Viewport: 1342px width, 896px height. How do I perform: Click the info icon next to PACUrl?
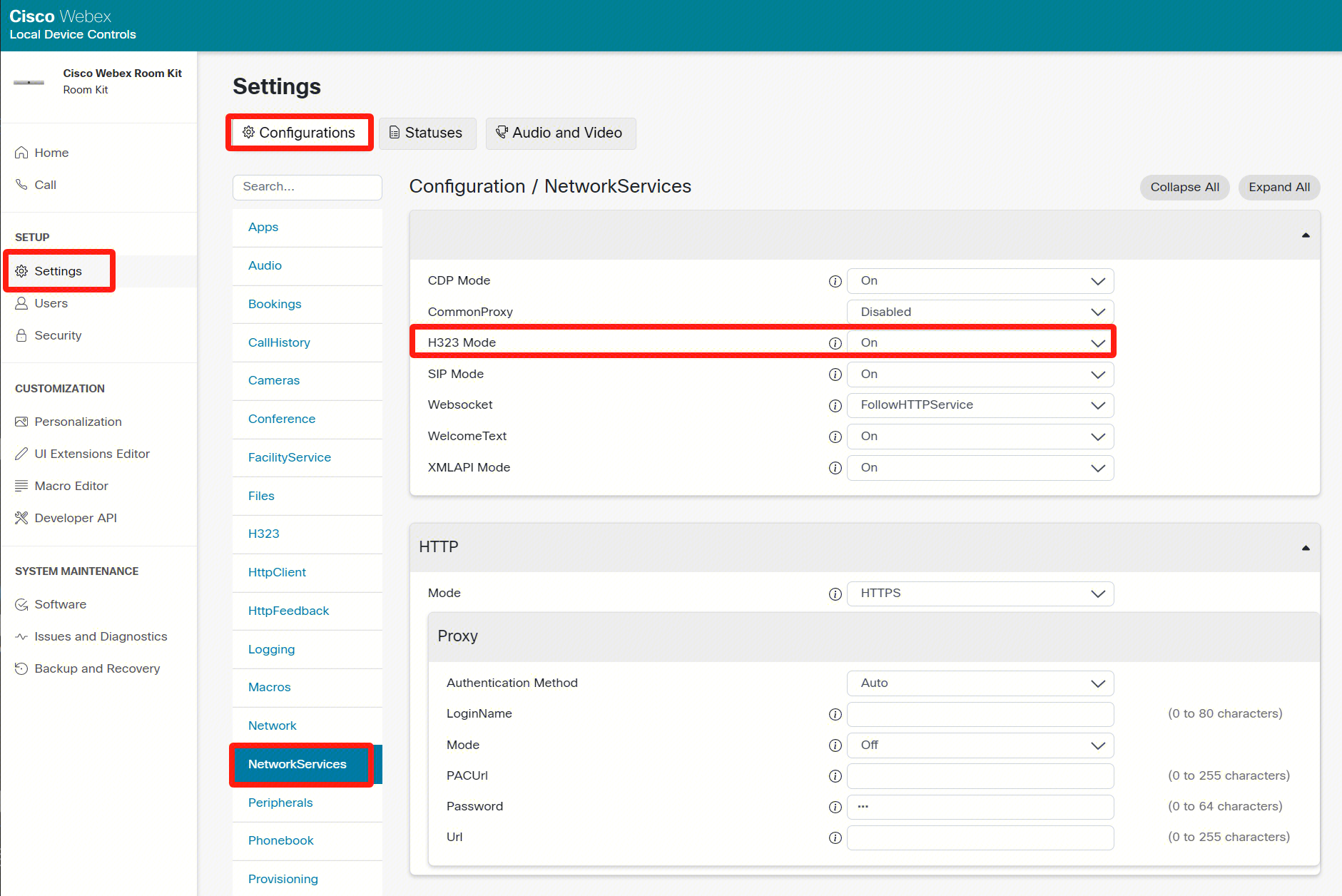point(835,776)
